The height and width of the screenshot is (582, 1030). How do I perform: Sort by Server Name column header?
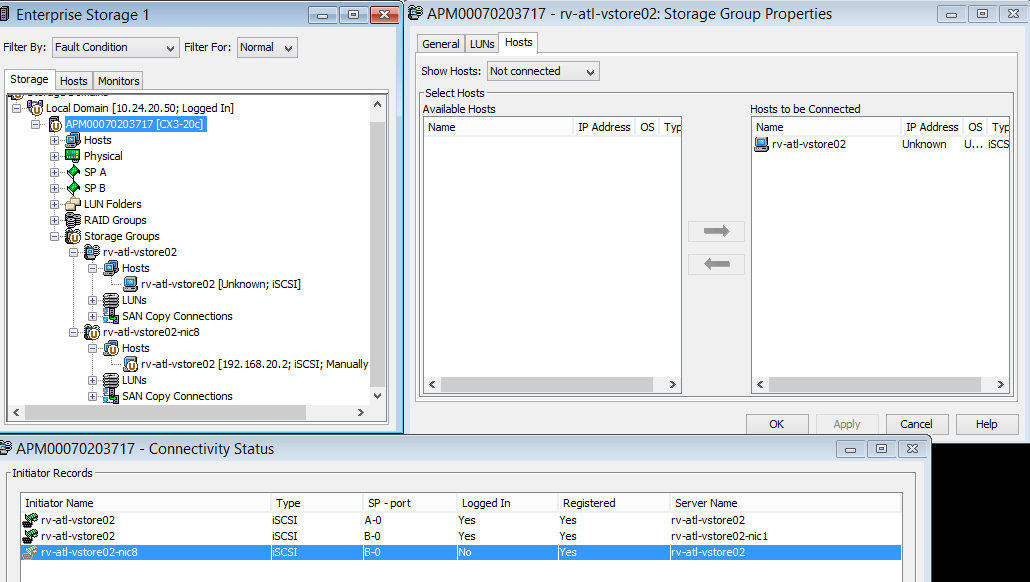click(785, 503)
